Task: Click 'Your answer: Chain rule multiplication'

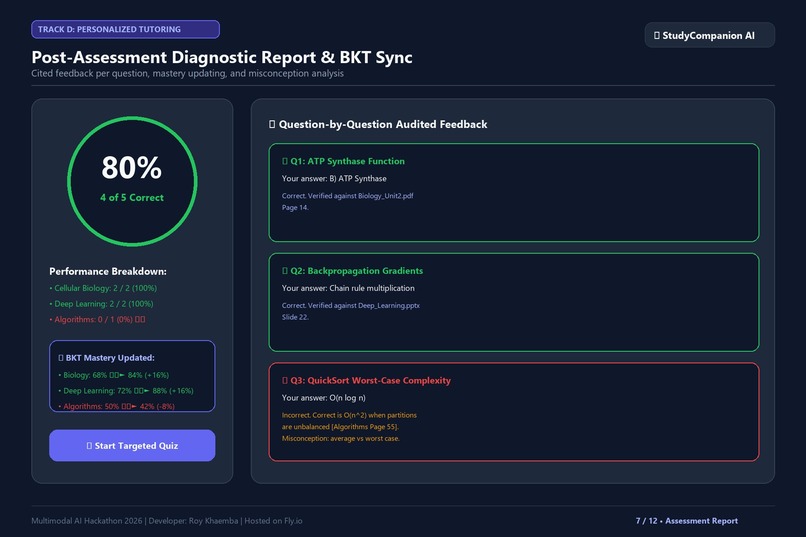Action: click(348, 288)
